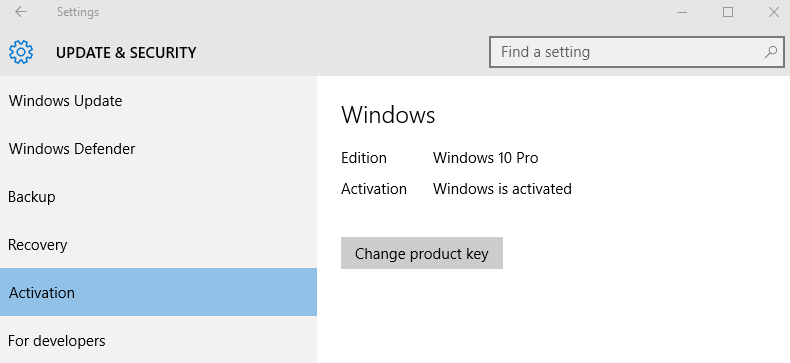Close the Settings window

(774, 12)
